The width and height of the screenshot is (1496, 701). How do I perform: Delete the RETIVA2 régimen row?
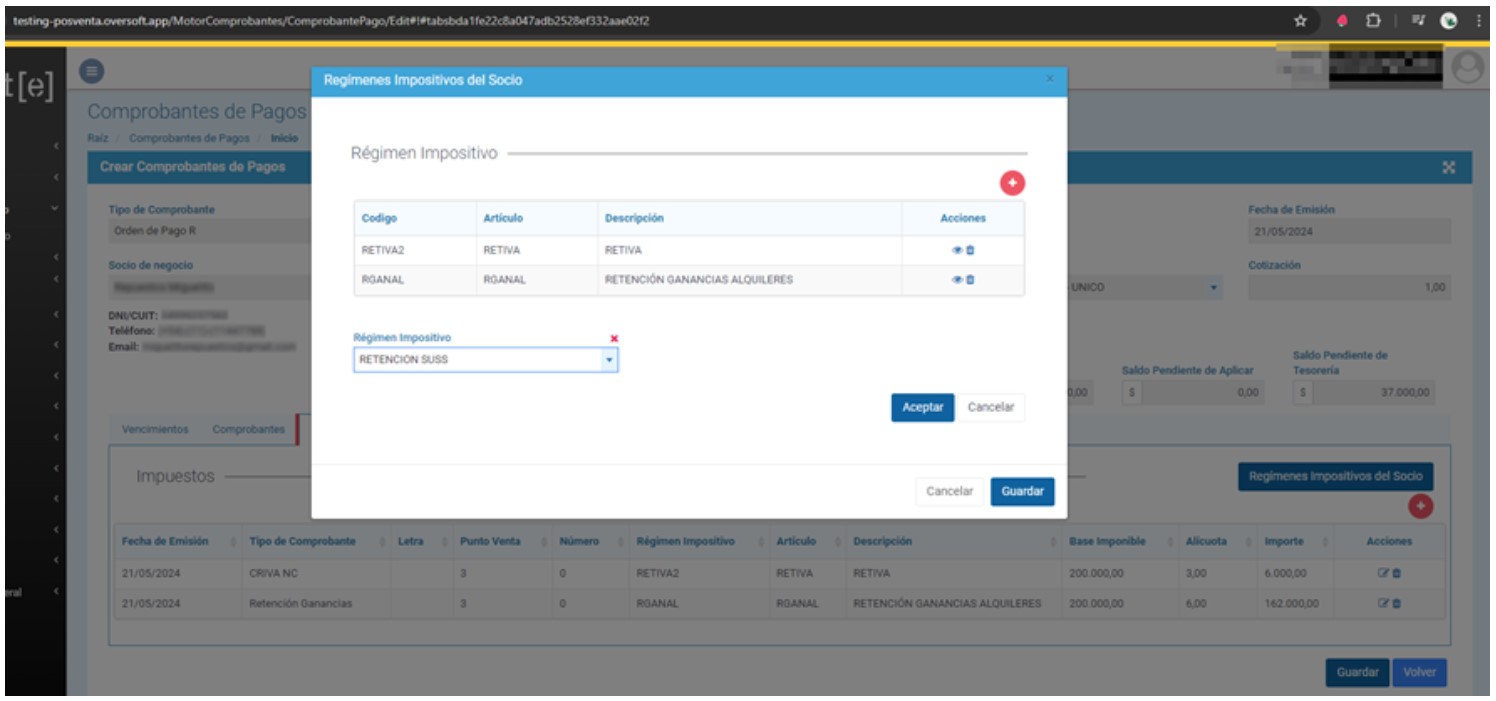(970, 251)
